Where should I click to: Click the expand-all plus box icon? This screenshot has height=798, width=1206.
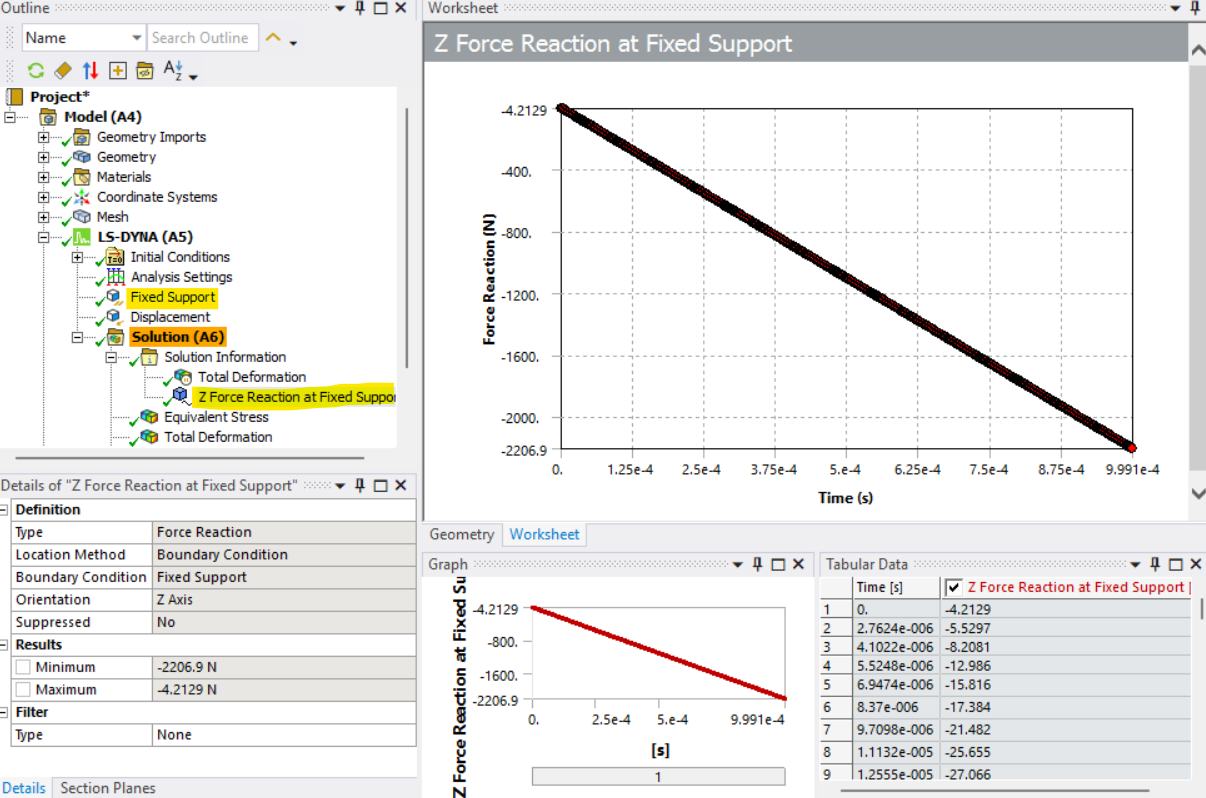point(118,71)
